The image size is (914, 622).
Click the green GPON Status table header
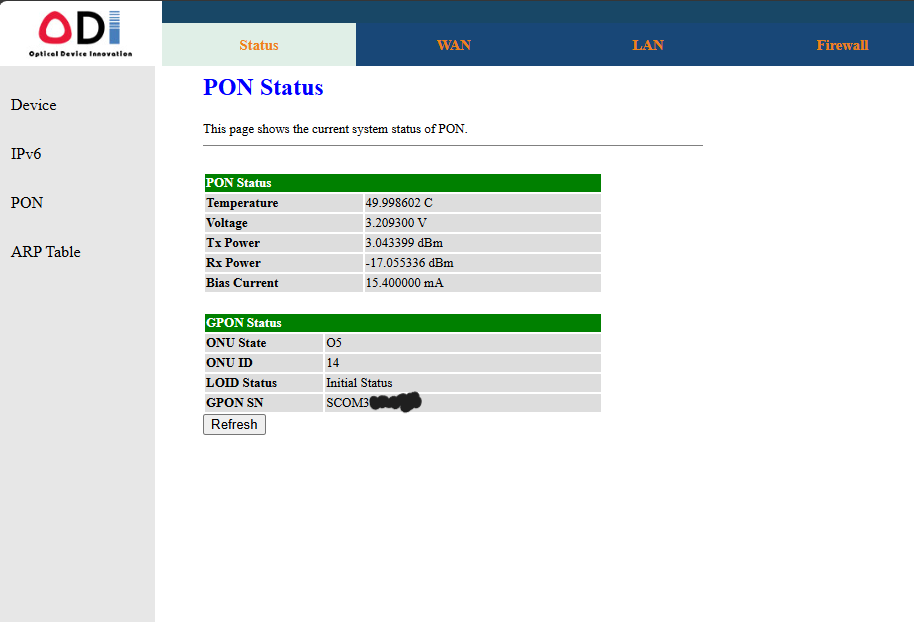(402, 323)
